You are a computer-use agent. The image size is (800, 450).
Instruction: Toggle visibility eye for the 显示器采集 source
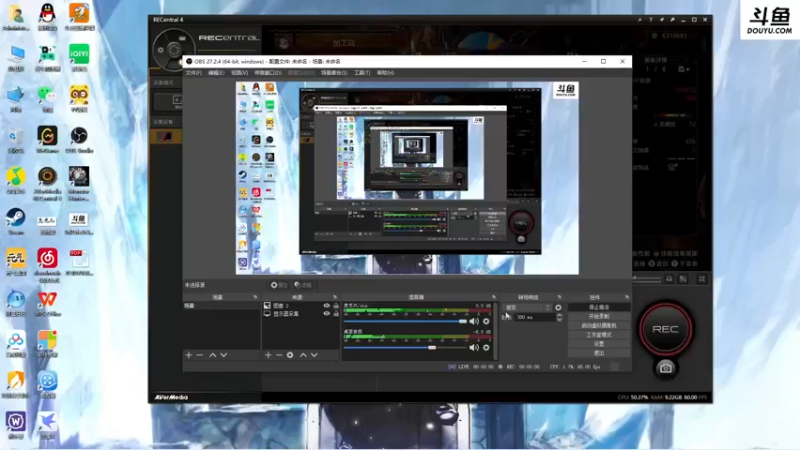[327, 314]
